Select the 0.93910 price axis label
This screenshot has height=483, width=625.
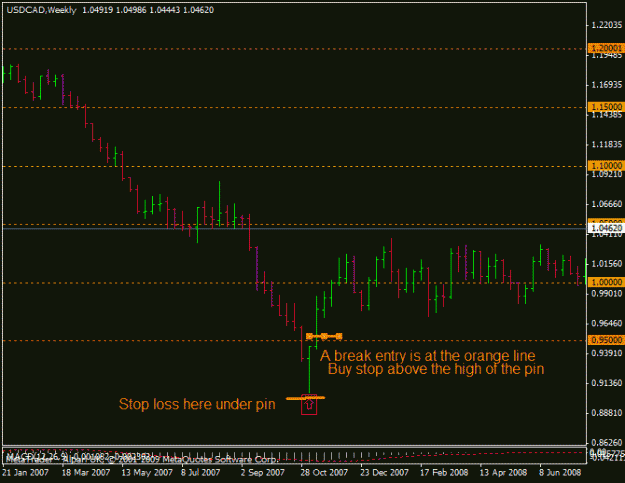point(606,353)
